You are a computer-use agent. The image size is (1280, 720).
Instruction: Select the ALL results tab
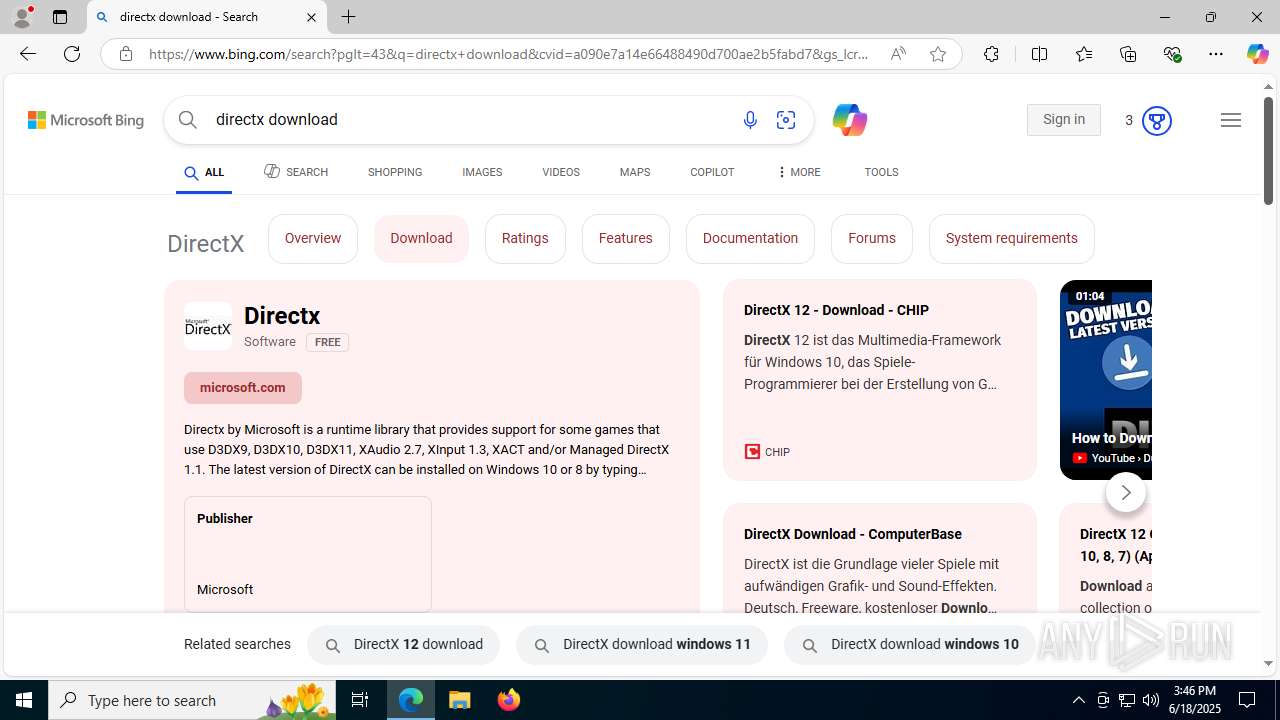coord(204,173)
